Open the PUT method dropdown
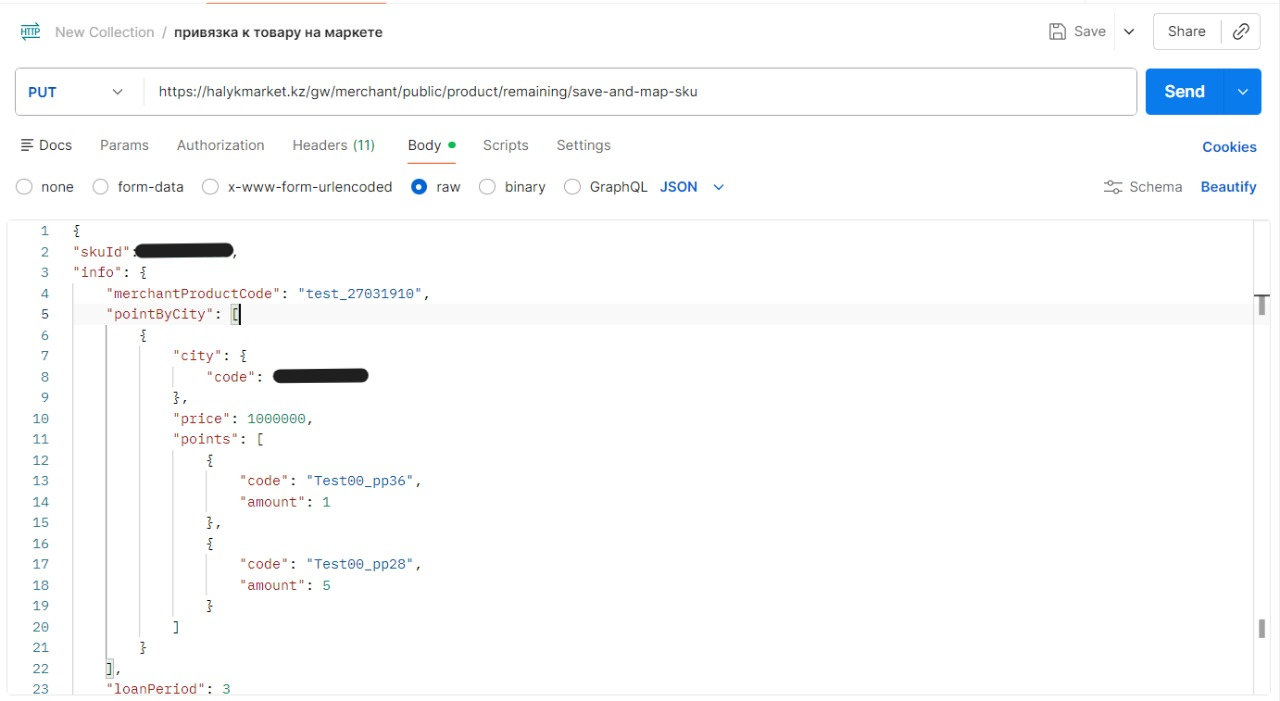The image size is (1280, 701). [78, 92]
